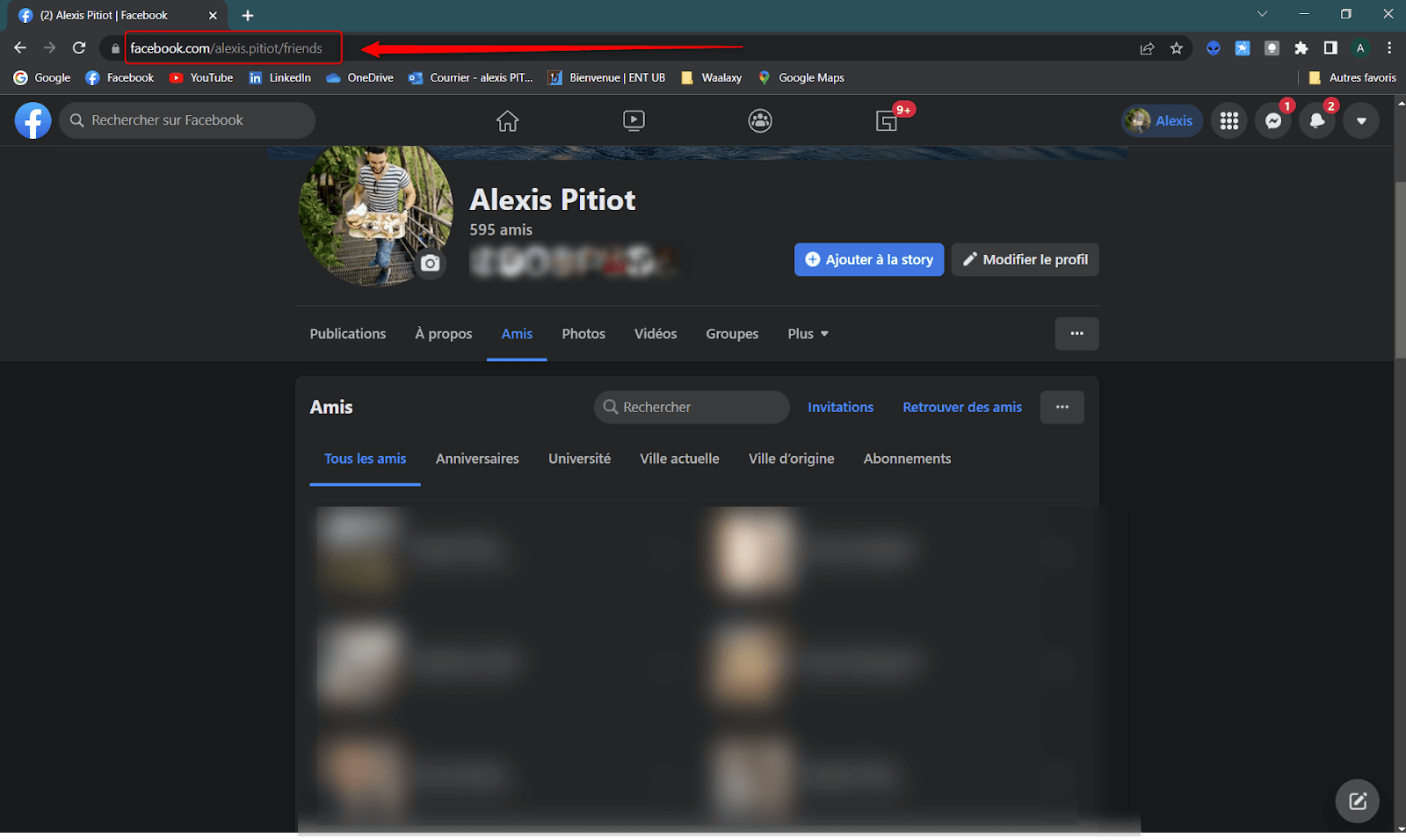Image resolution: width=1406 pixels, height=840 pixels.
Task: Open the LinkedIn bookmark
Action: tap(280, 77)
